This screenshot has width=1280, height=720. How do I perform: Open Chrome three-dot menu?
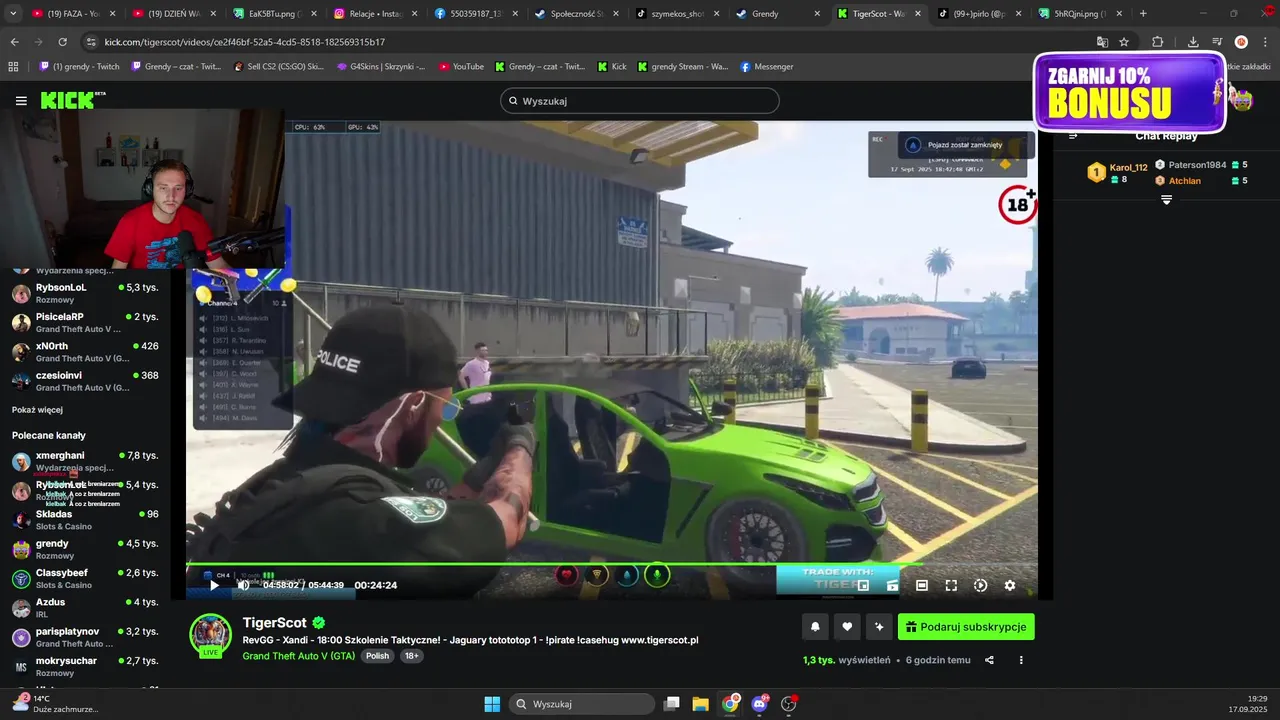tap(1265, 42)
